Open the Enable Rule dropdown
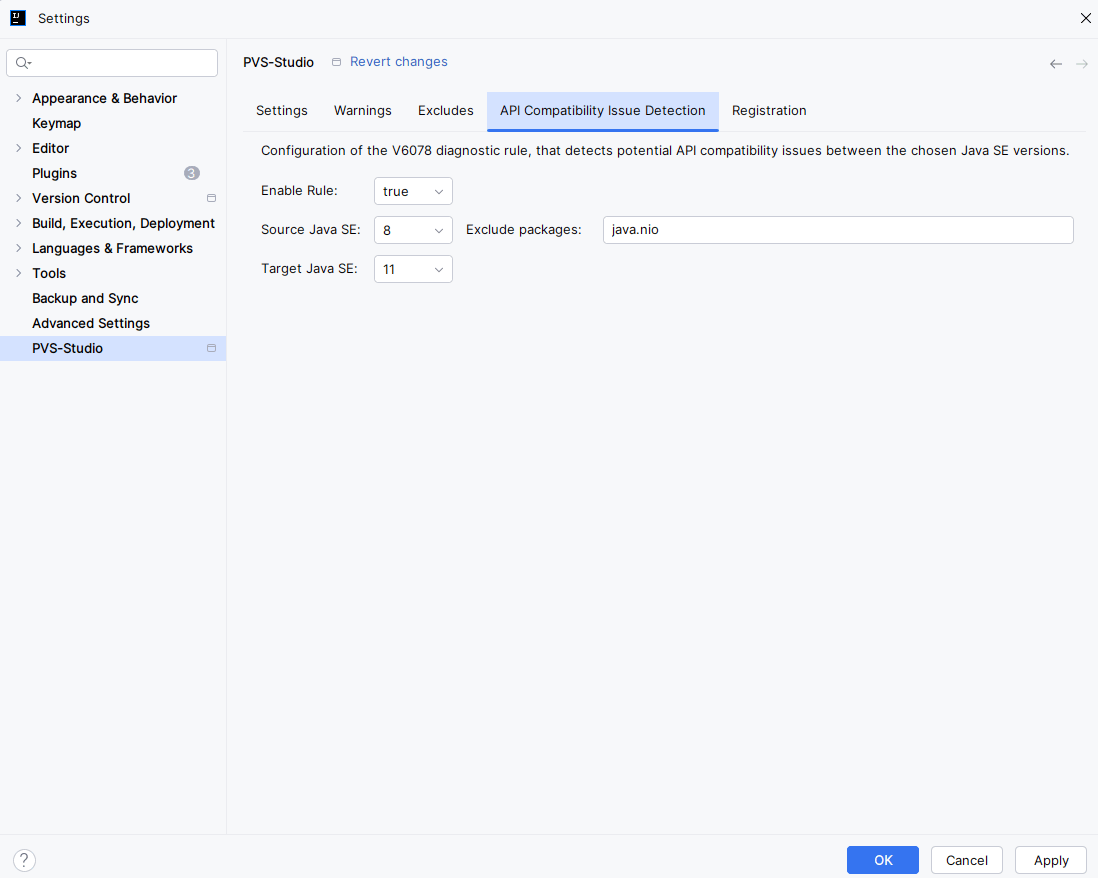Image resolution: width=1098 pixels, height=878 pixels. click(413, 191)
